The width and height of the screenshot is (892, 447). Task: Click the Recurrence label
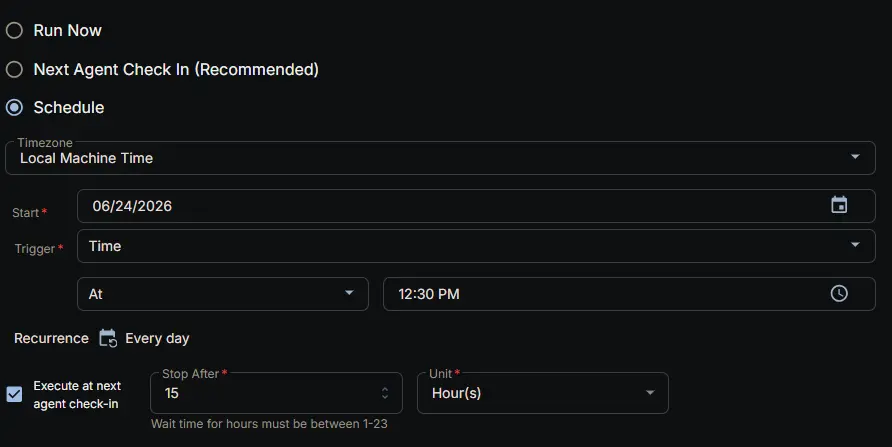[x=51, y=338]
